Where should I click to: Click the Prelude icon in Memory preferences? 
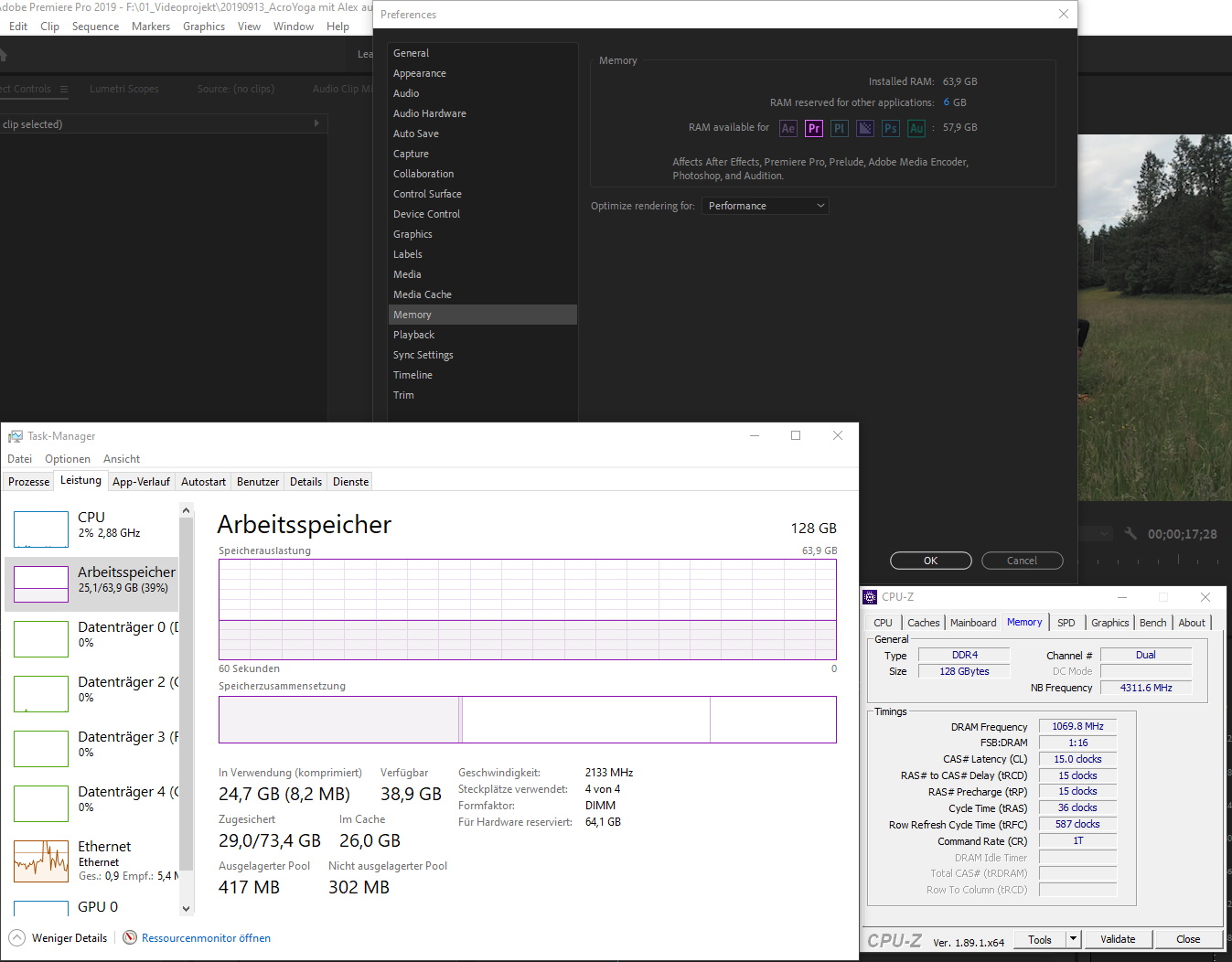[x=840, y=128]
